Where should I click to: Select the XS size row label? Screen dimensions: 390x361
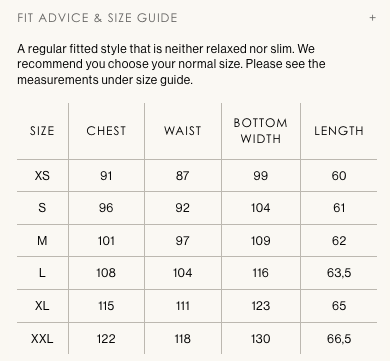[42, 175]
